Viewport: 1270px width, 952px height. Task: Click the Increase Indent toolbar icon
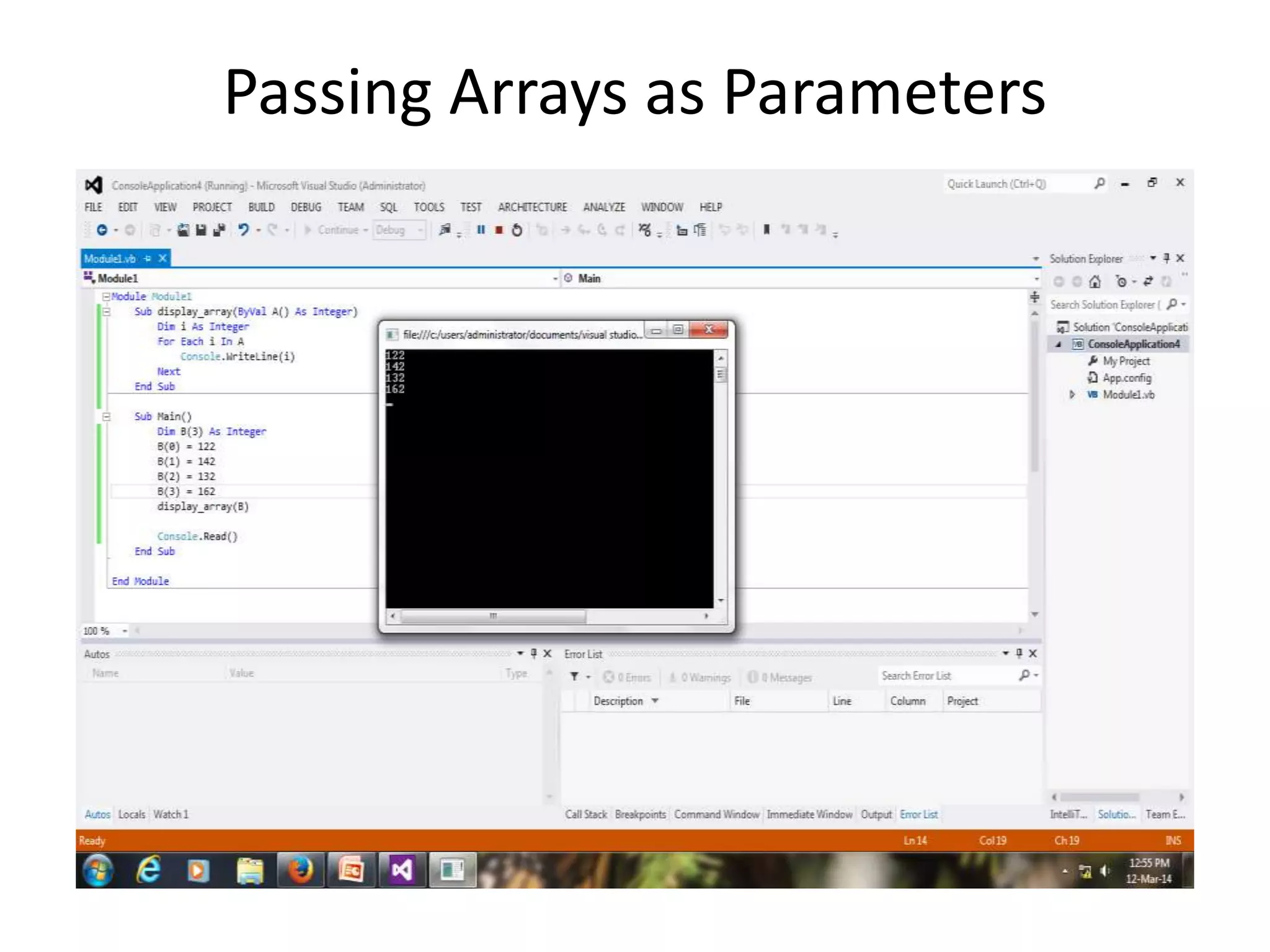699,230
